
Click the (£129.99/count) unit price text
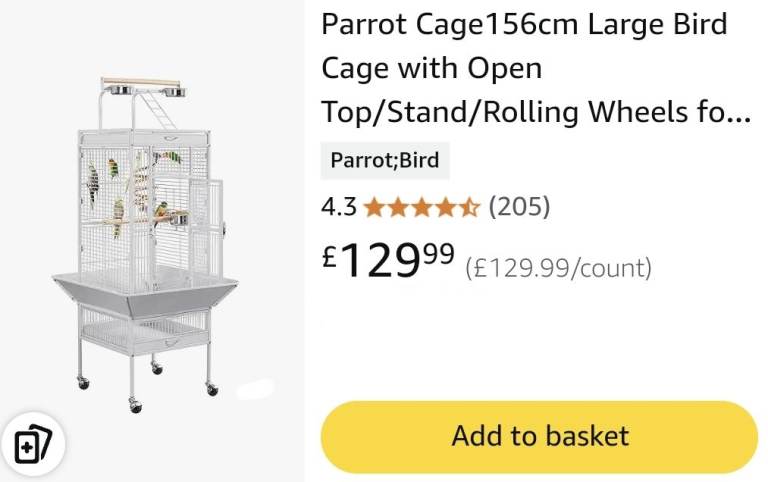pos(558,268)
